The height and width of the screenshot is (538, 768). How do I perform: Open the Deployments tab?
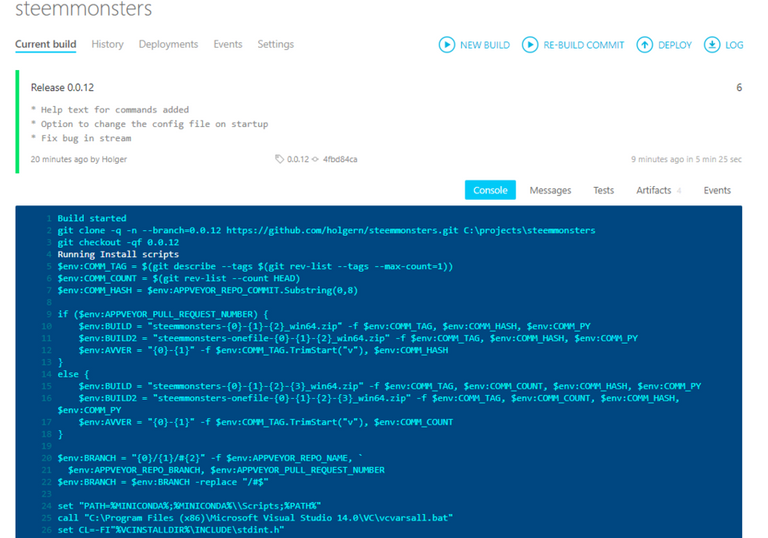[168, 45]
